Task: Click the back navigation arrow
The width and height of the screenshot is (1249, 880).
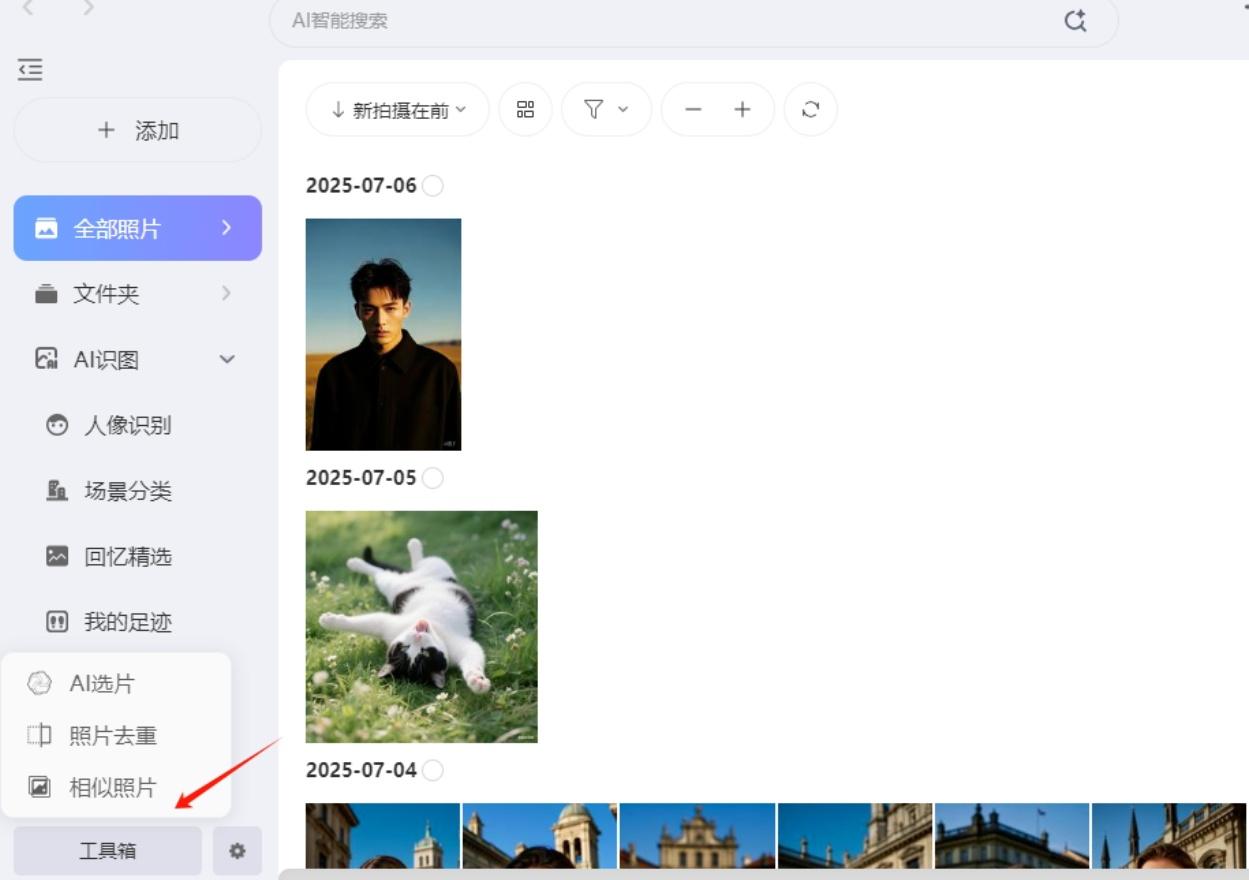Action: 28,8
